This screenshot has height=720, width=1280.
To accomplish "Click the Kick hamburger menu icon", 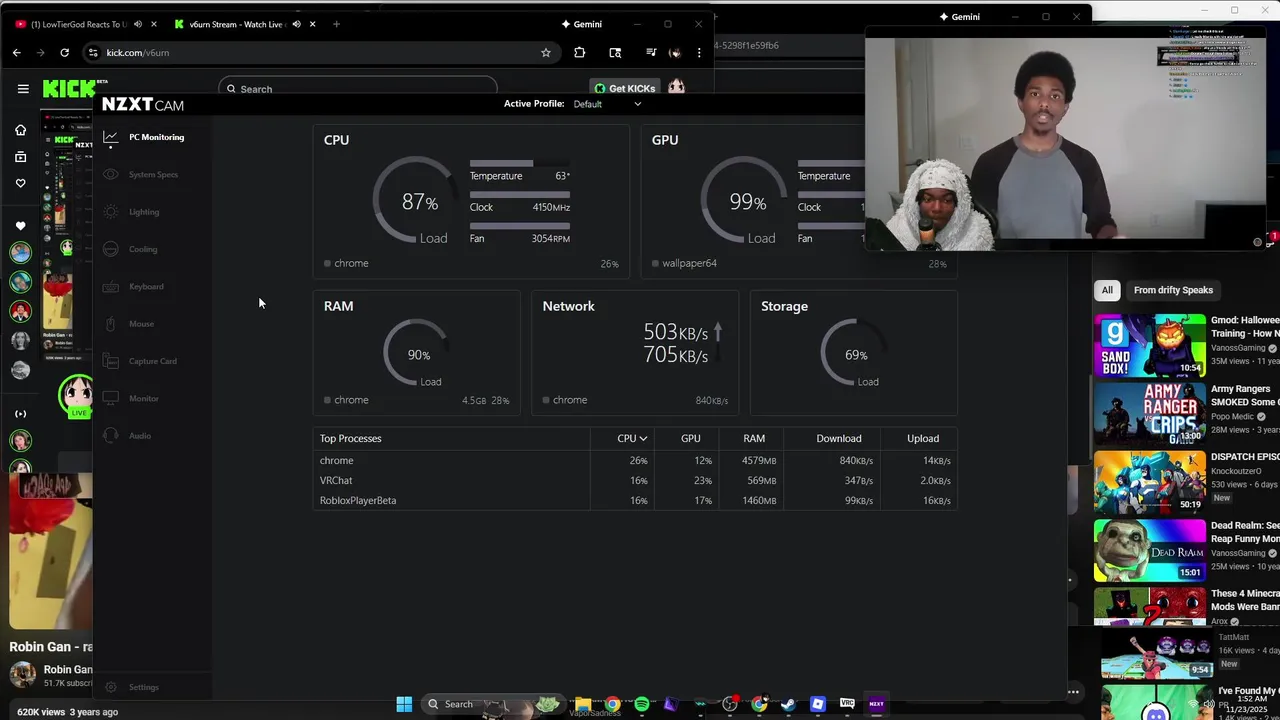I will [x=23, y=89].
